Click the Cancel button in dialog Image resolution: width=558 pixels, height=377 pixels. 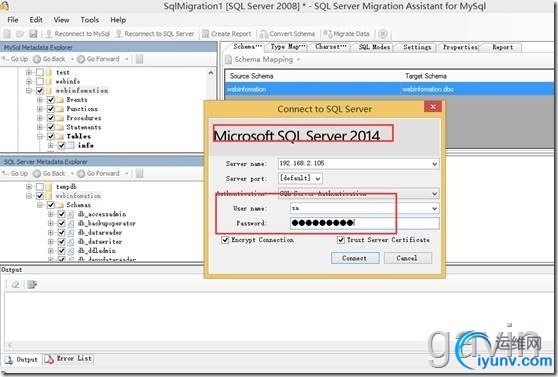(x=408, y=258)
